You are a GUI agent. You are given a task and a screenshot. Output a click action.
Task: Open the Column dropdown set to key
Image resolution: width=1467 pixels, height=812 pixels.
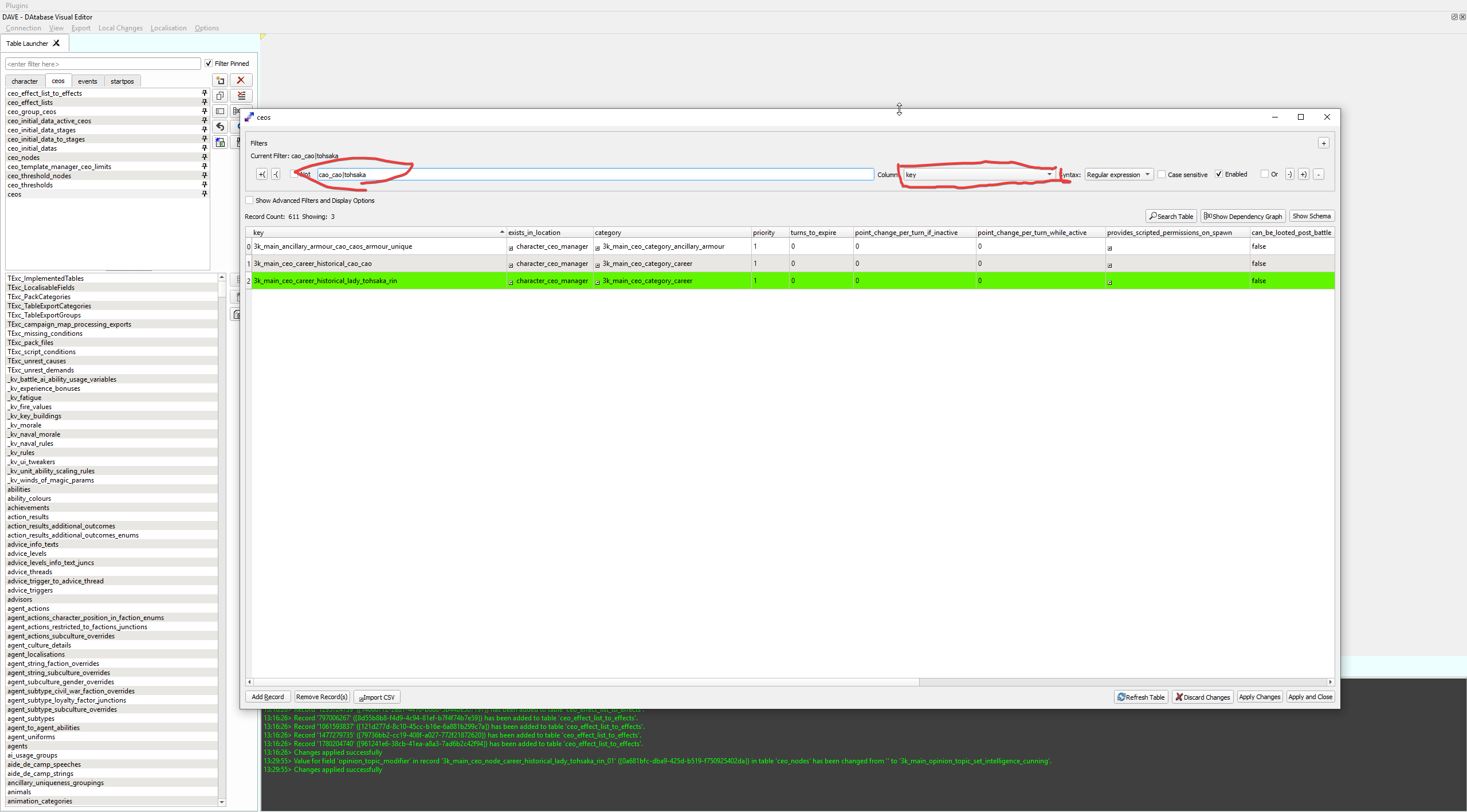(978, 175)
